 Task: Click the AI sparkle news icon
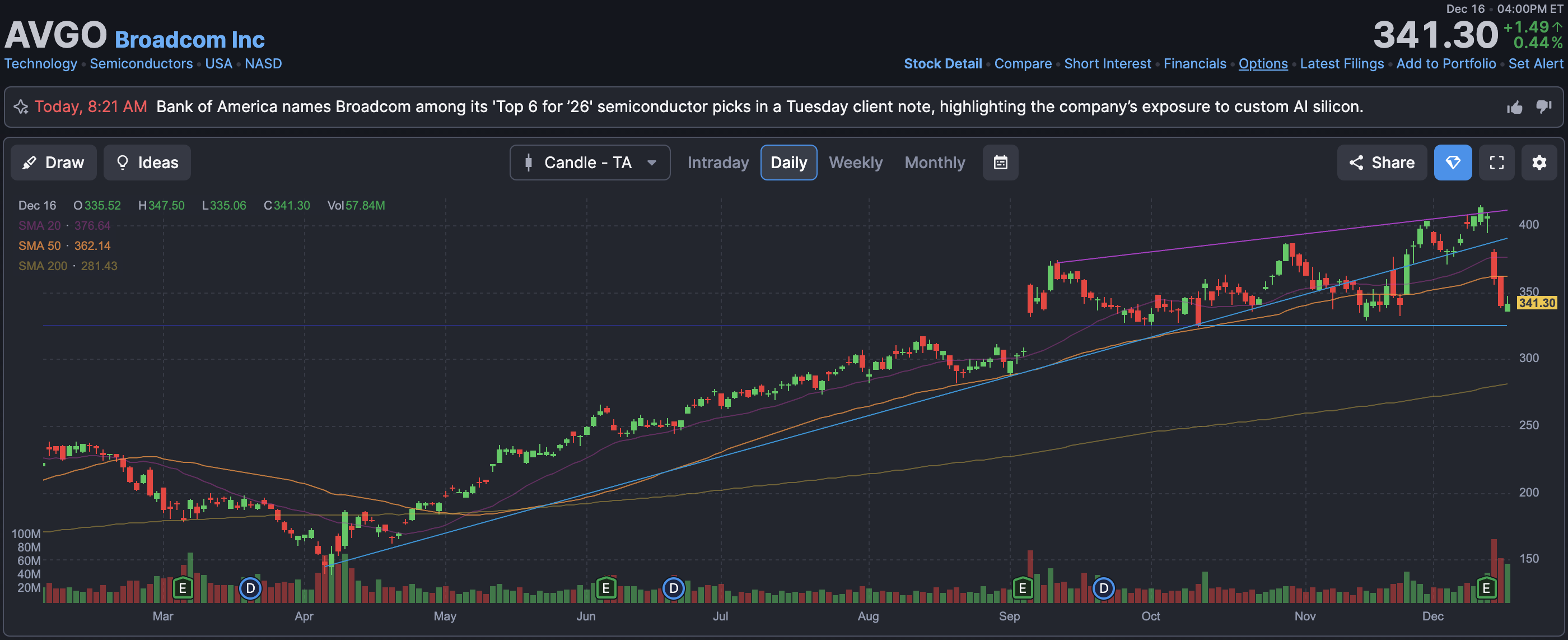[x=21, y=107]
